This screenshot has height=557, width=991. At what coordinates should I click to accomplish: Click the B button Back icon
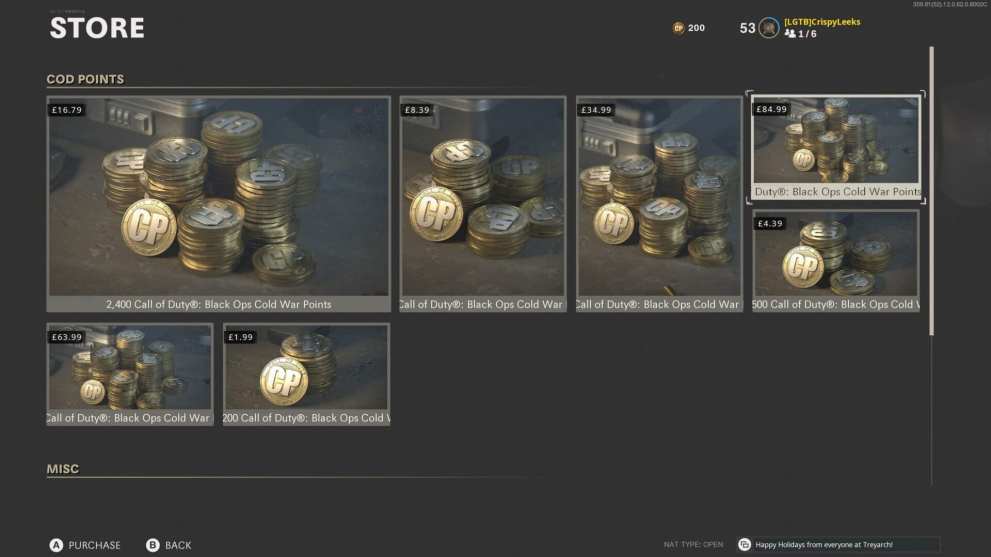[153, 545]
